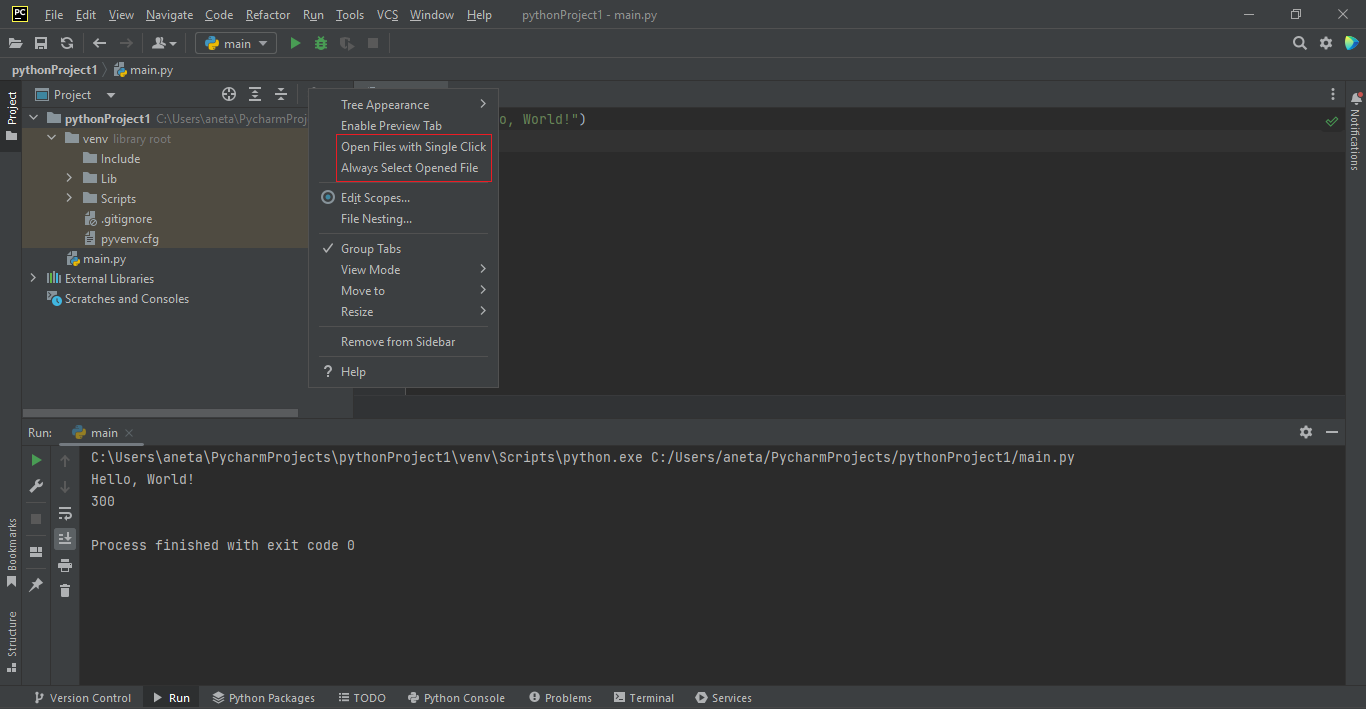Switch to the Python Console tool window
The width and height of the screenshot is (1366, 709).
coord(456,697)
